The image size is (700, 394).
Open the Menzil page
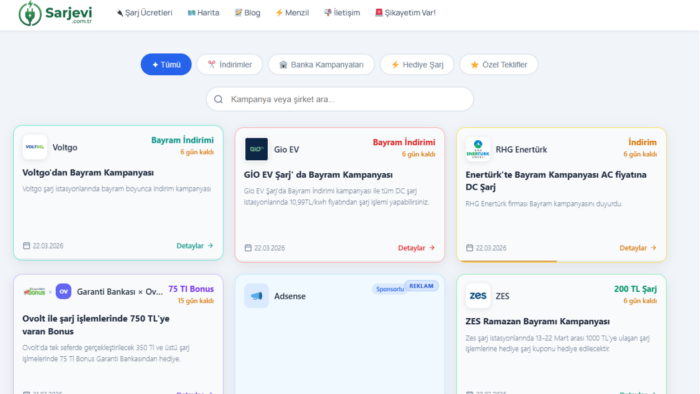[292, 13]
